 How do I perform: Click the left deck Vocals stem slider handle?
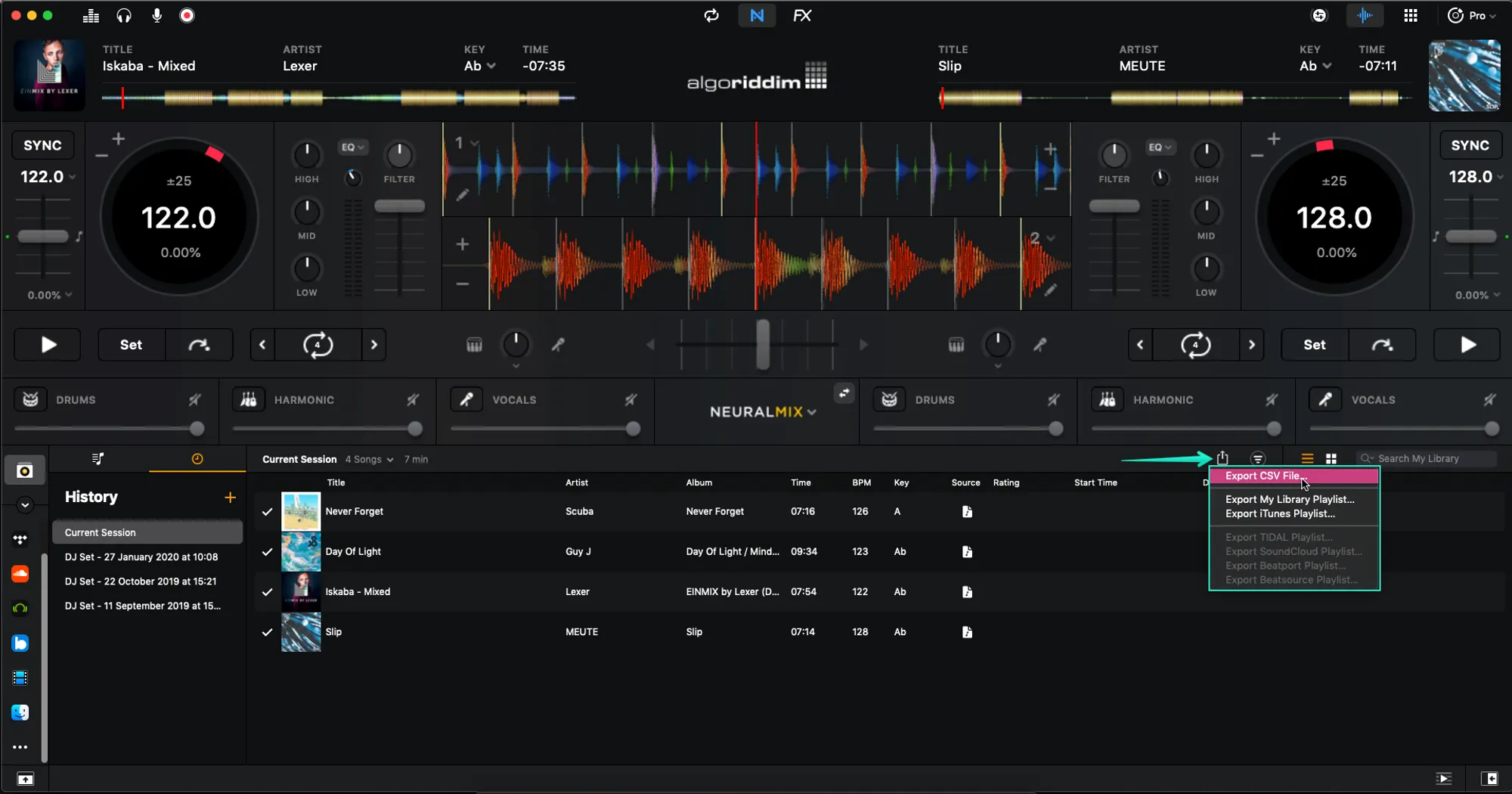click(x=633, y=429)
